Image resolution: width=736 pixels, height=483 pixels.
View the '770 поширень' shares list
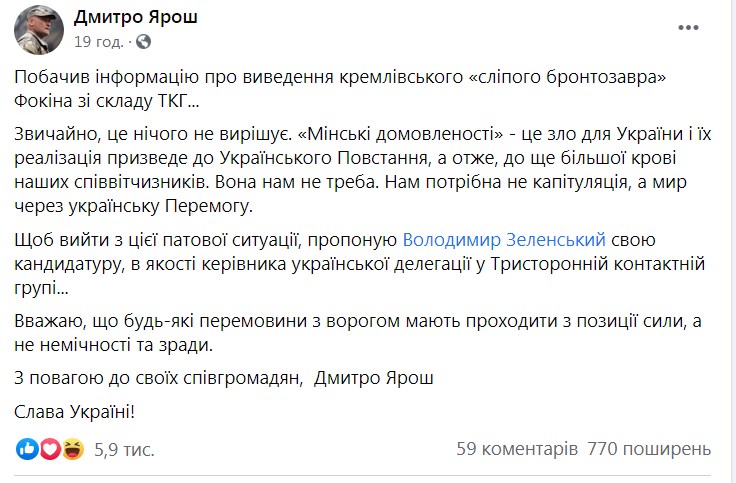(x=649, y=449)
